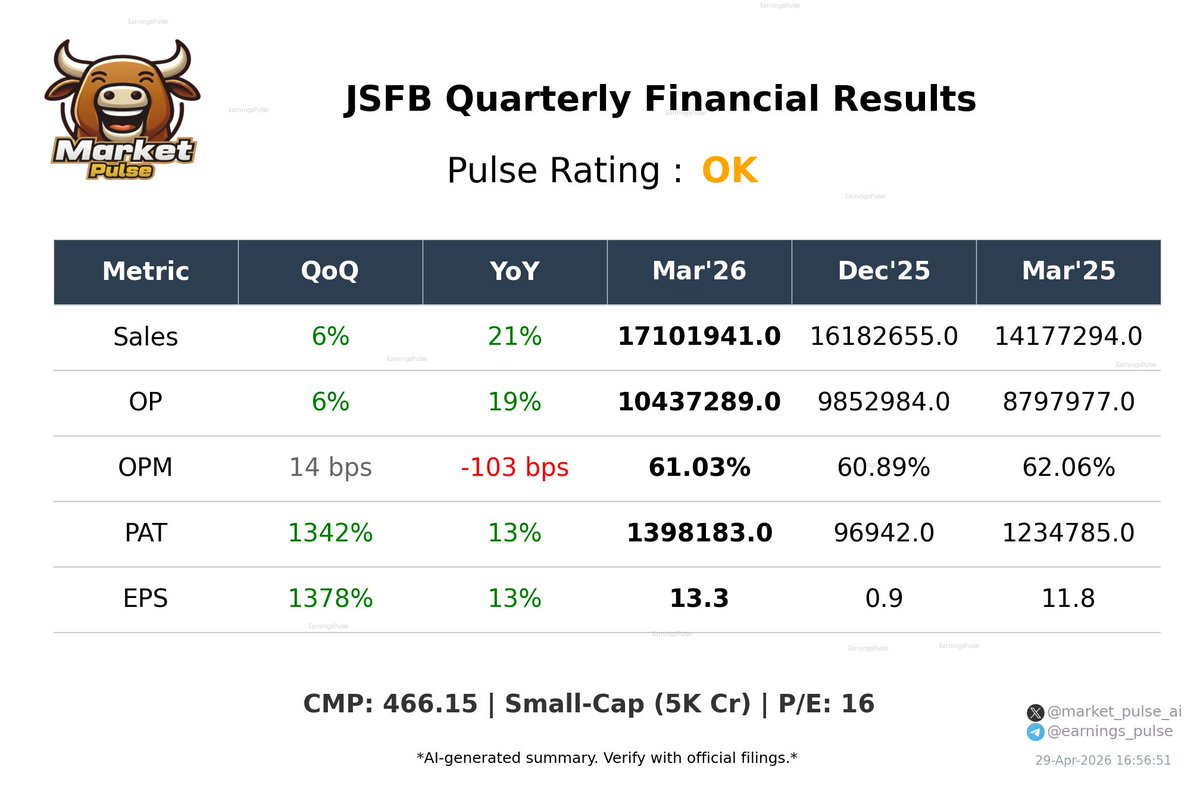The height and width of the screenshot is (785, 1200).
Task: Open the @market_pulse_ai handle
Action: click(1114, 712)
